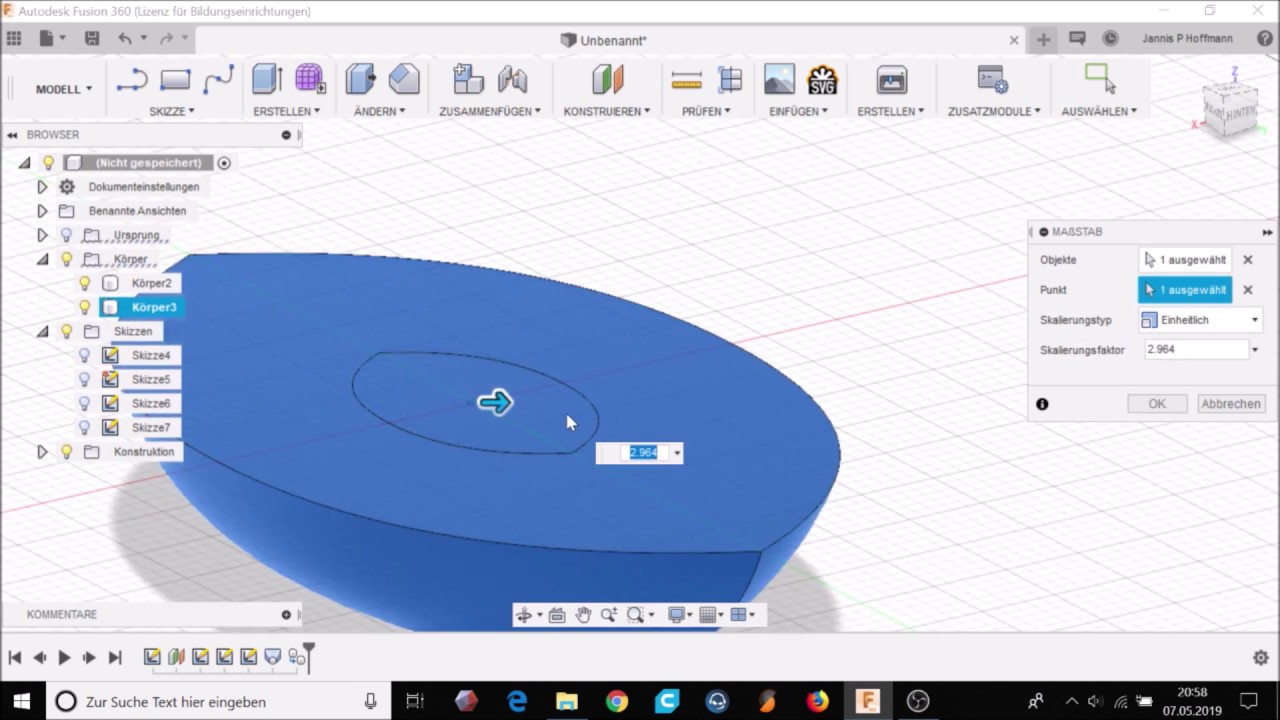Toggle visibility bulb of Skizze4

(x=85, y=355)
